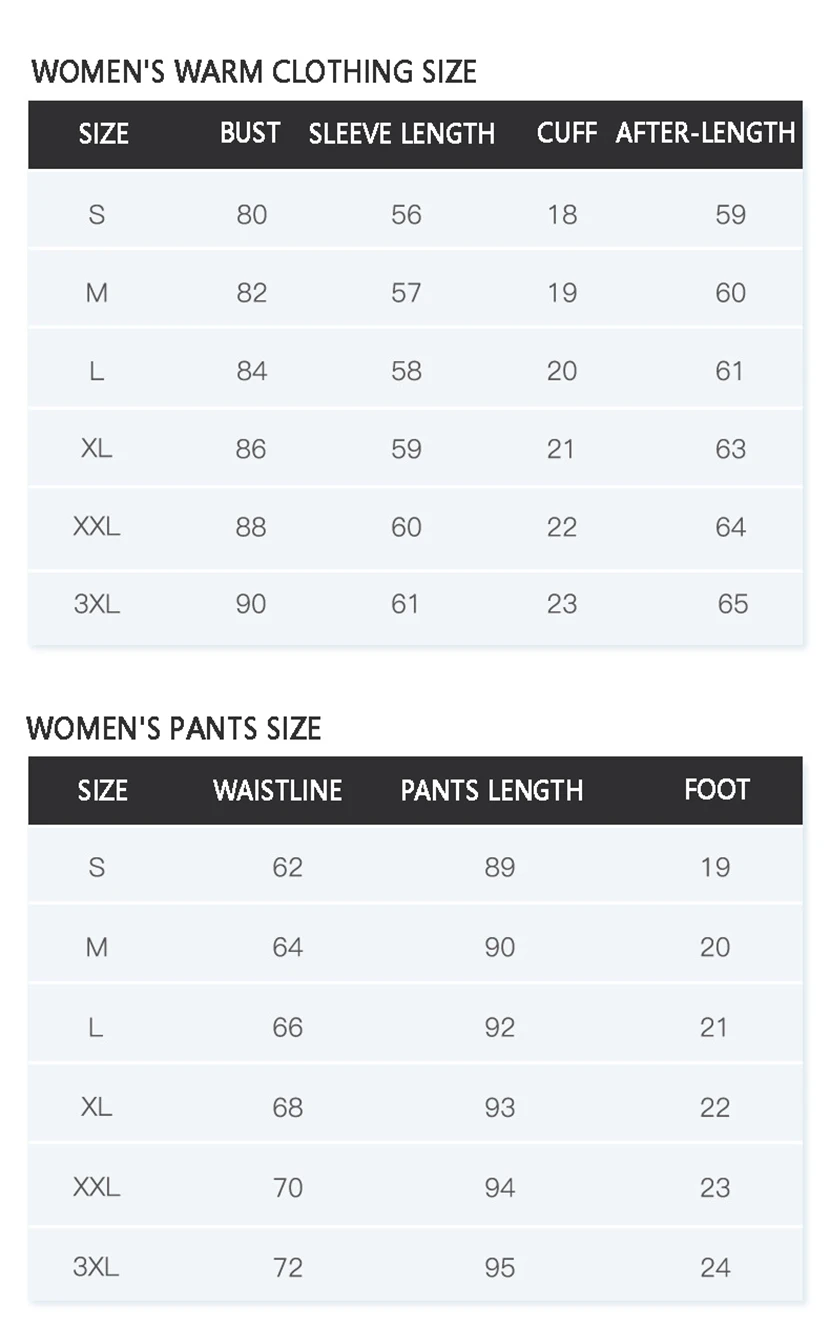This screenshot has width=830, height=1319.
Task: Click the BUST column header
Action: point(250,133)
